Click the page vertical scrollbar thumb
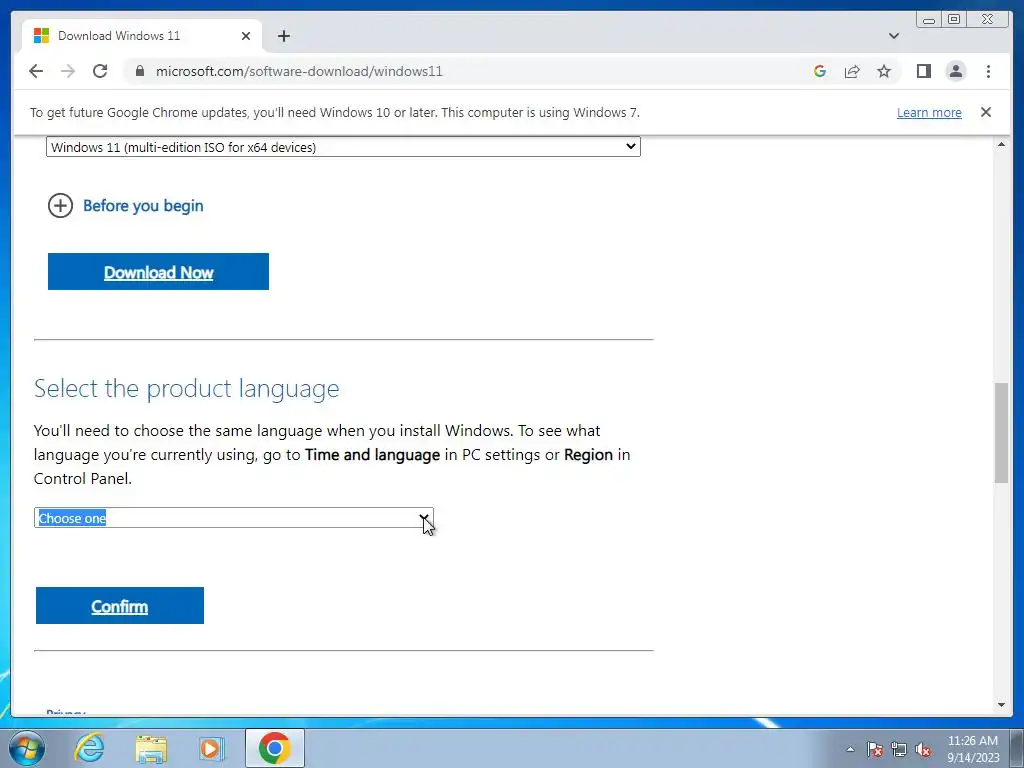 [1001, 433]
